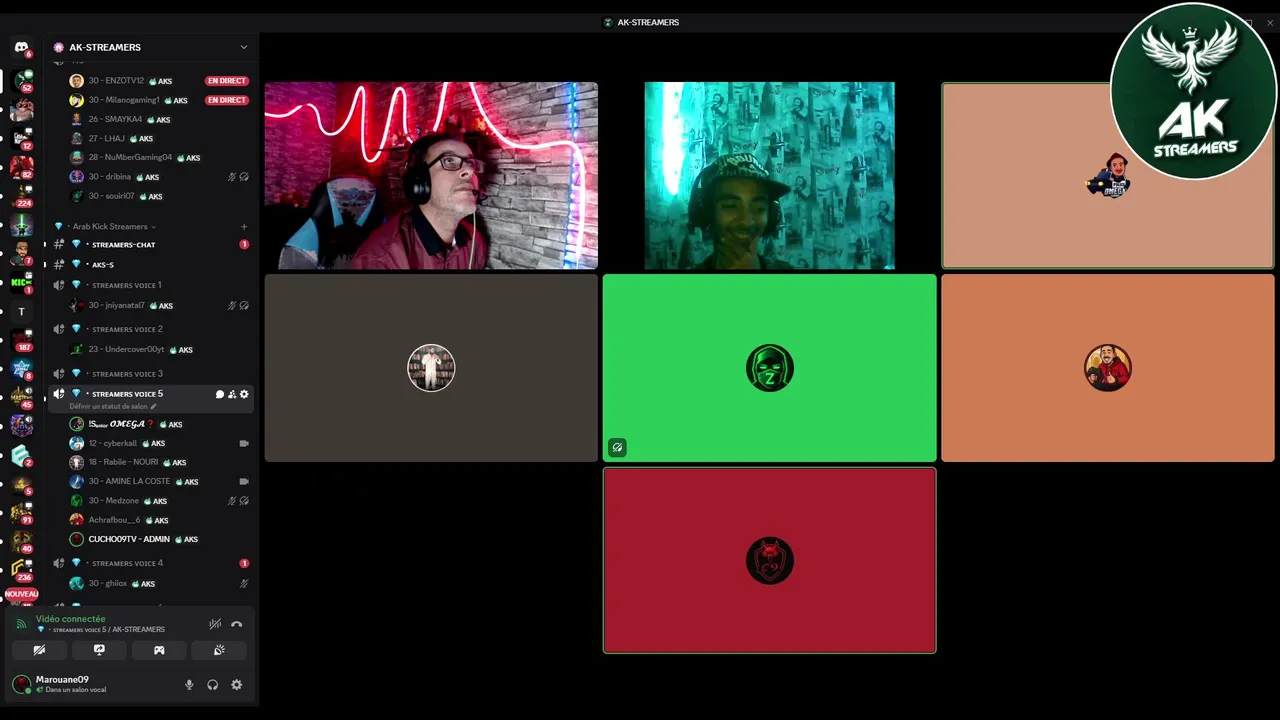Start an activity with the gamepad button

(159, 650)
